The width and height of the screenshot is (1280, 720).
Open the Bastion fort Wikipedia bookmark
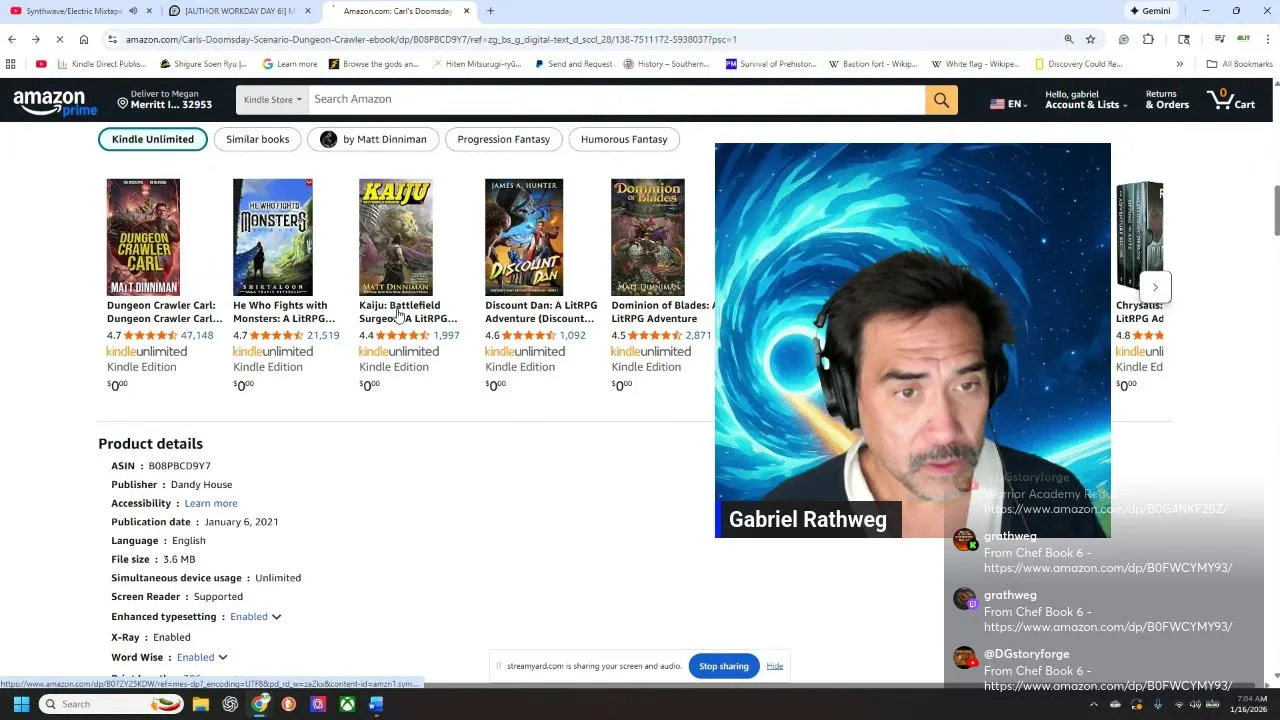tap(874, 64)
